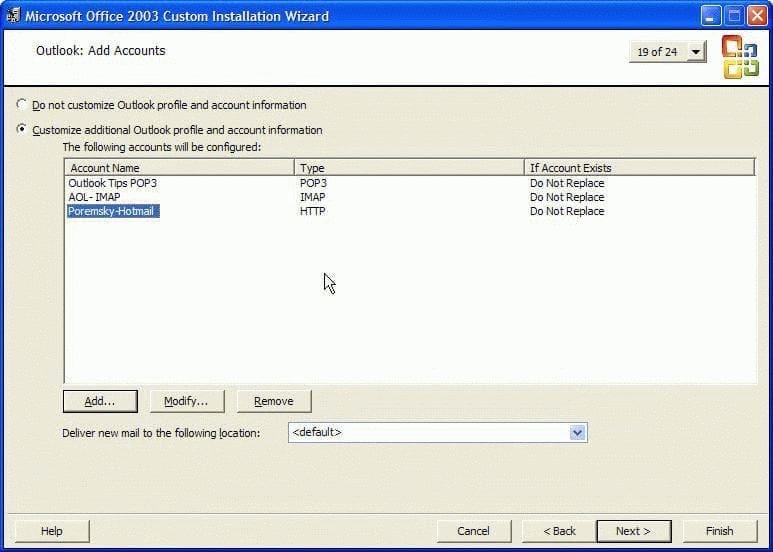Close the Custom Installation Wizard window
This screenshot has height=552, width=773.
click(757, 16)
